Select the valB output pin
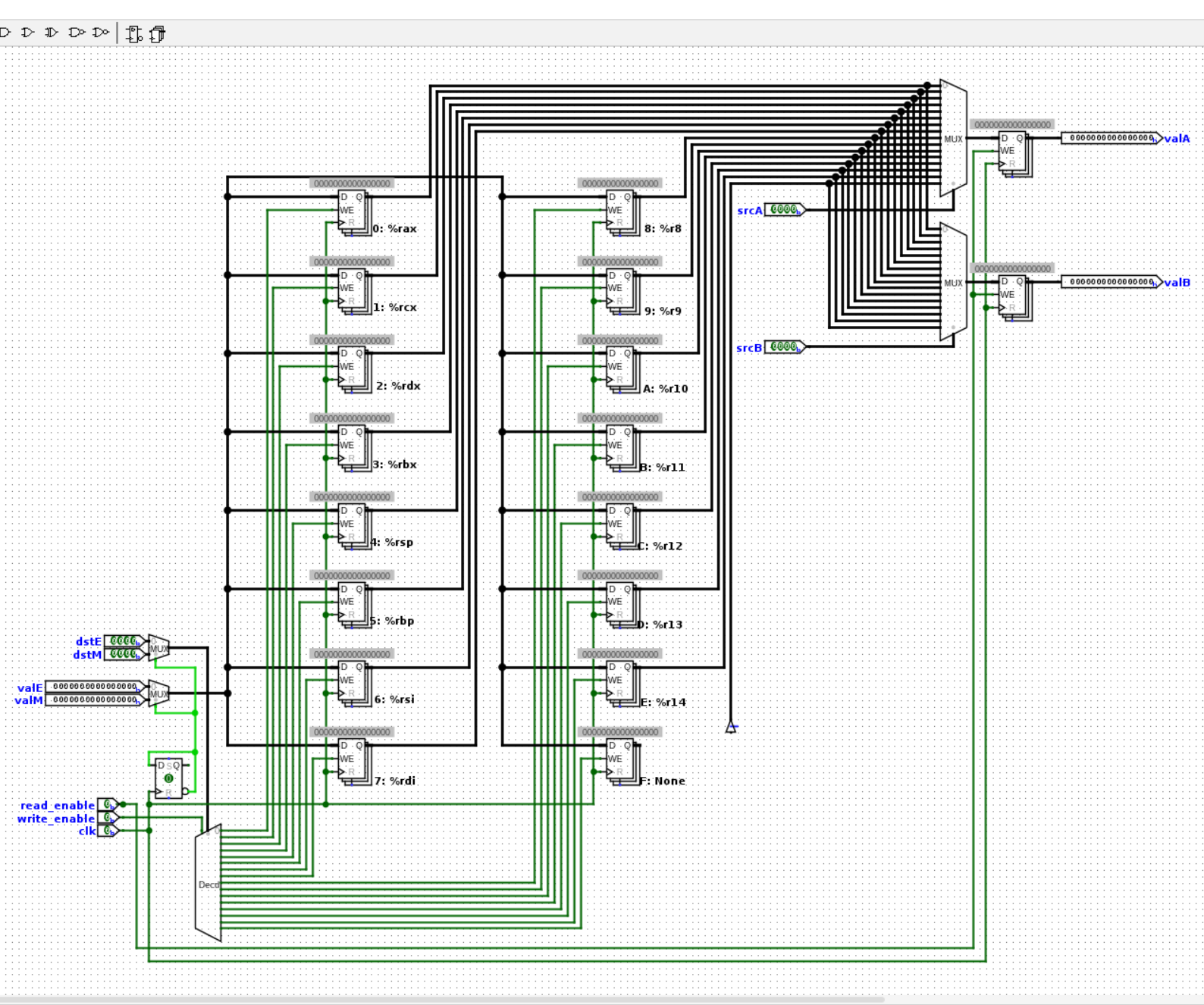This screenshot has width=1204, height=1005. tap(1111, 282)
